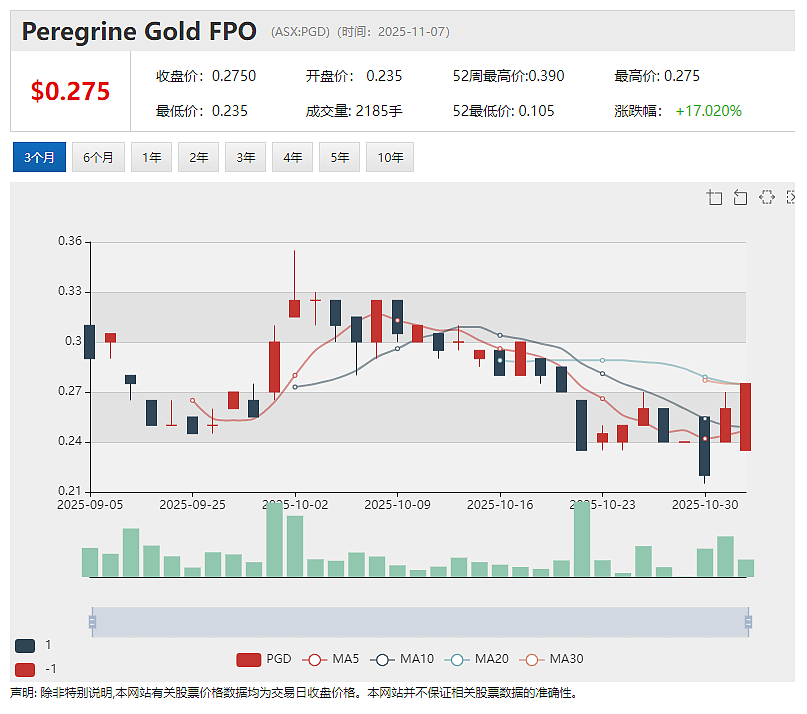Click the 52周最高价:0.390 value

click(508, 76)
